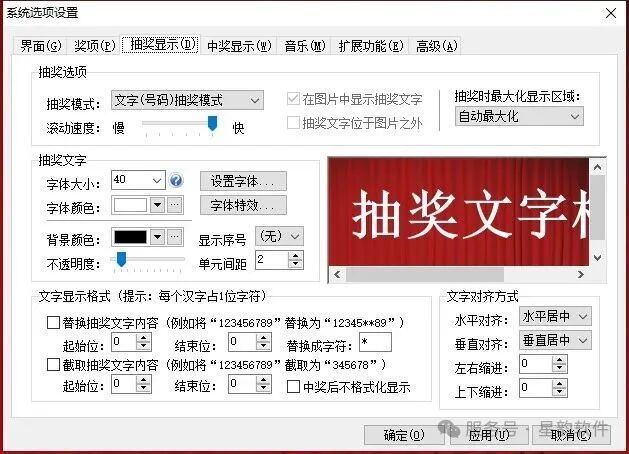Enable 抽奖文字位于图片之外 checkbox
This screenshot has width=629, height=454.
[293, 123]
